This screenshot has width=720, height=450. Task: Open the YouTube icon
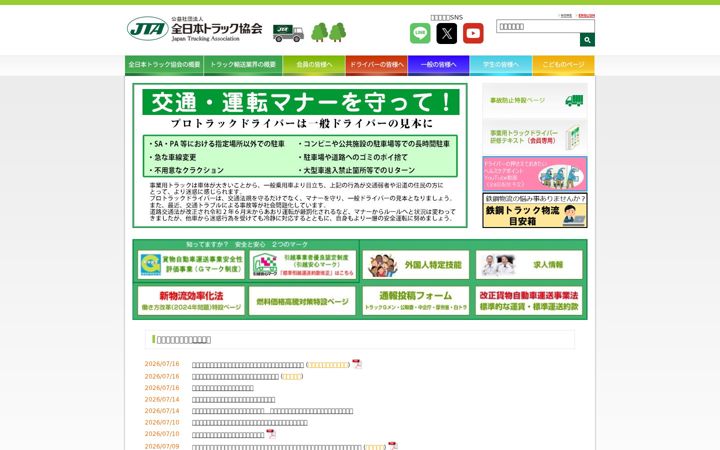coord(473,33)
